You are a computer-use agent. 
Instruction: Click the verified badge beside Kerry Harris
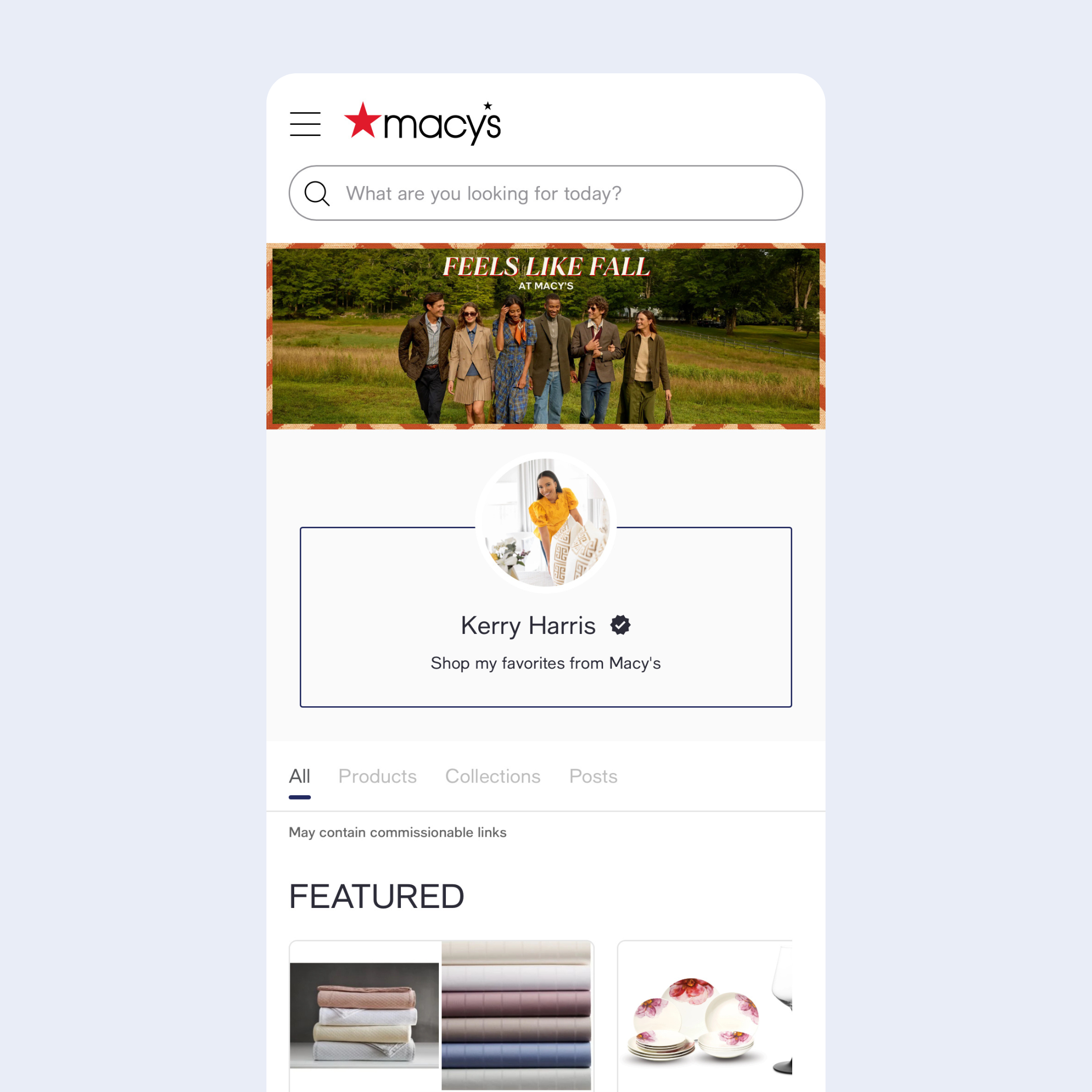(x=620, y=625)
